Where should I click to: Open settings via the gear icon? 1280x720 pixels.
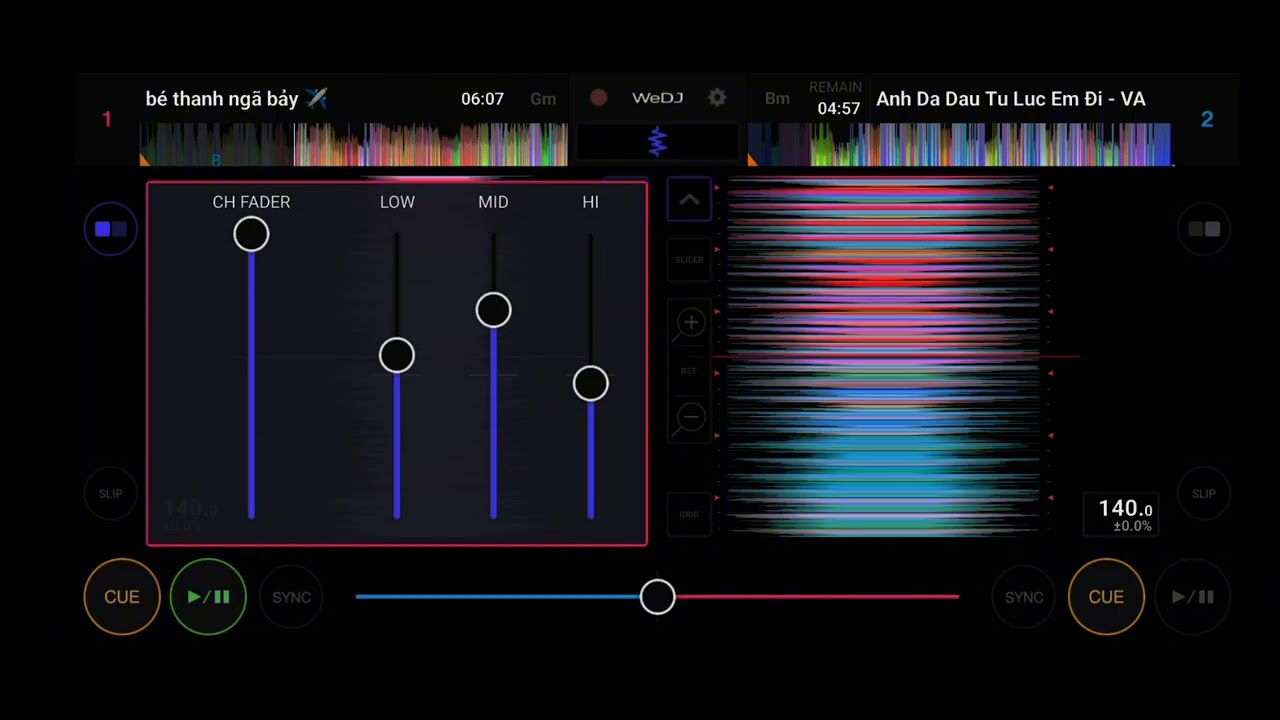[x=717, y=98]
